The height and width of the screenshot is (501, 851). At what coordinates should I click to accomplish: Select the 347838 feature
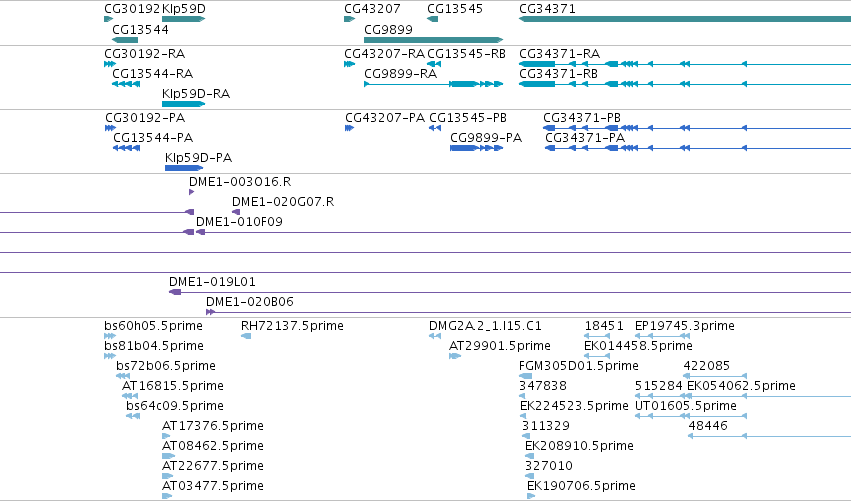click(522, 396)
